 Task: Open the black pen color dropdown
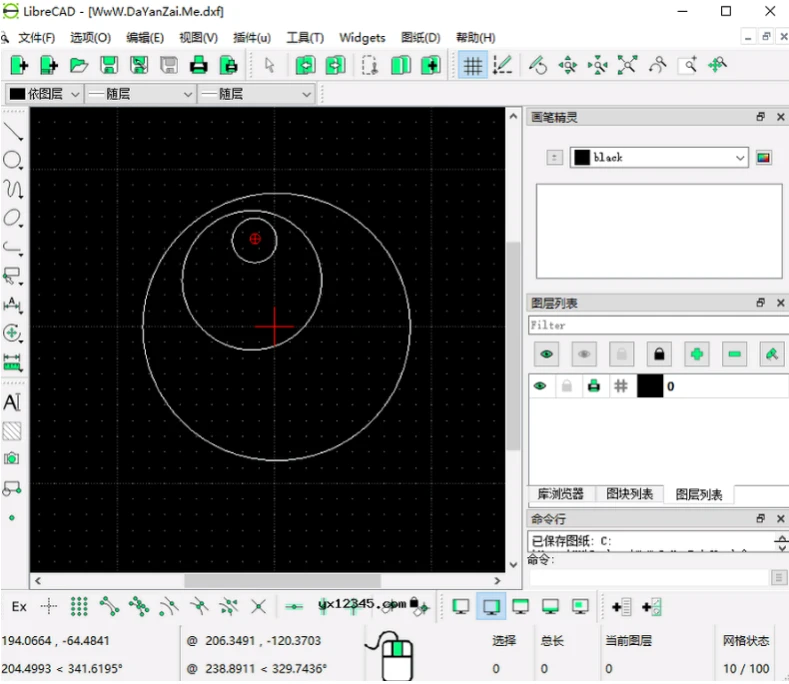(x=658, y=157)
